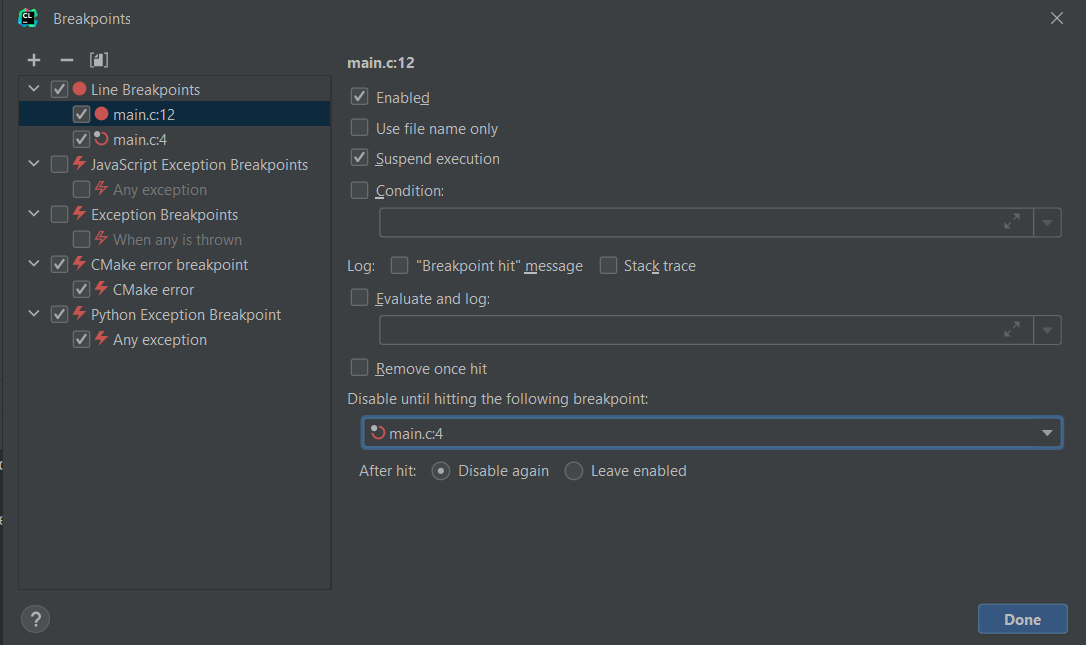Uncheck Suspend execution checkbox

pyautogui.click(x=359, y=158)
